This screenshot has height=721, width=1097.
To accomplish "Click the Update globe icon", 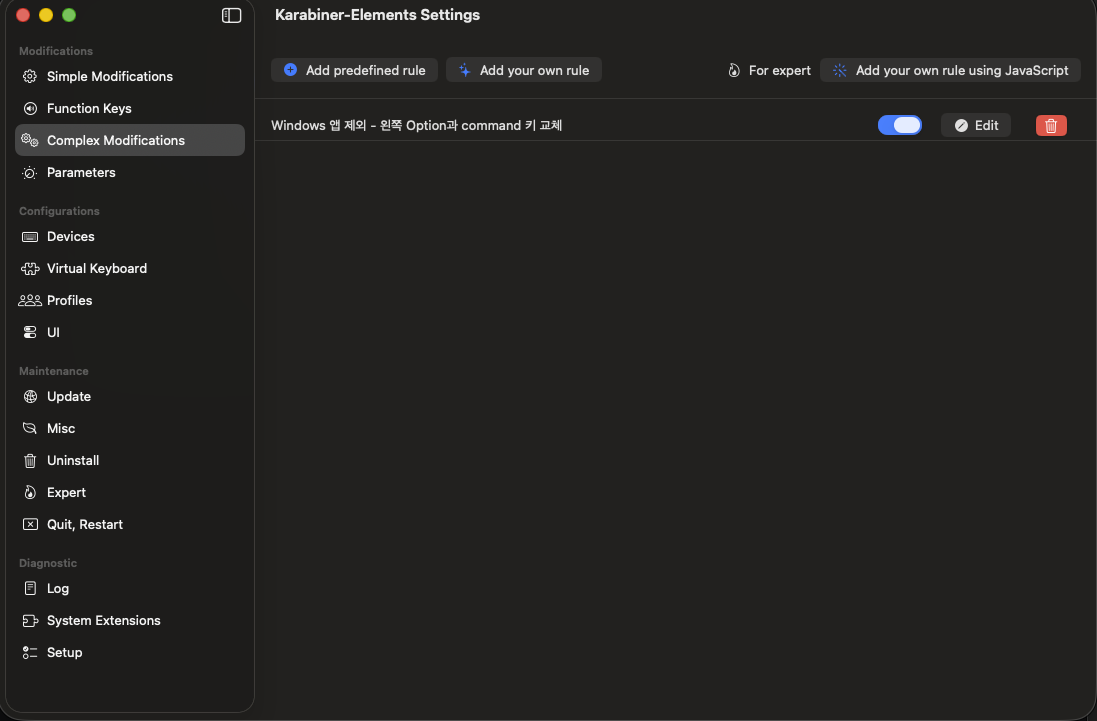I will (x=29, y=397).
